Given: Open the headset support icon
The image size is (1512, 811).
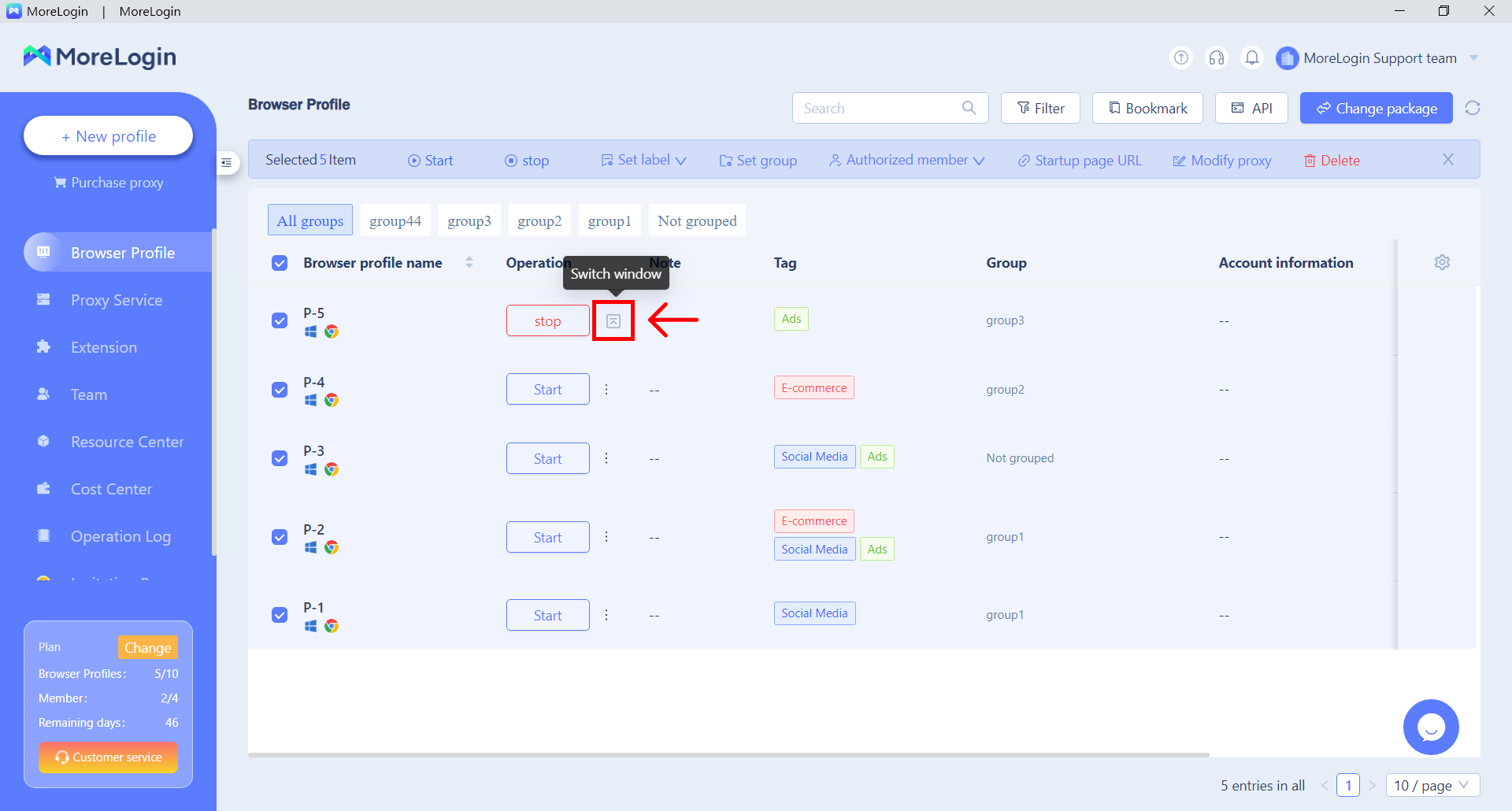Looking at the screenshot, I should pos(1217,57).
